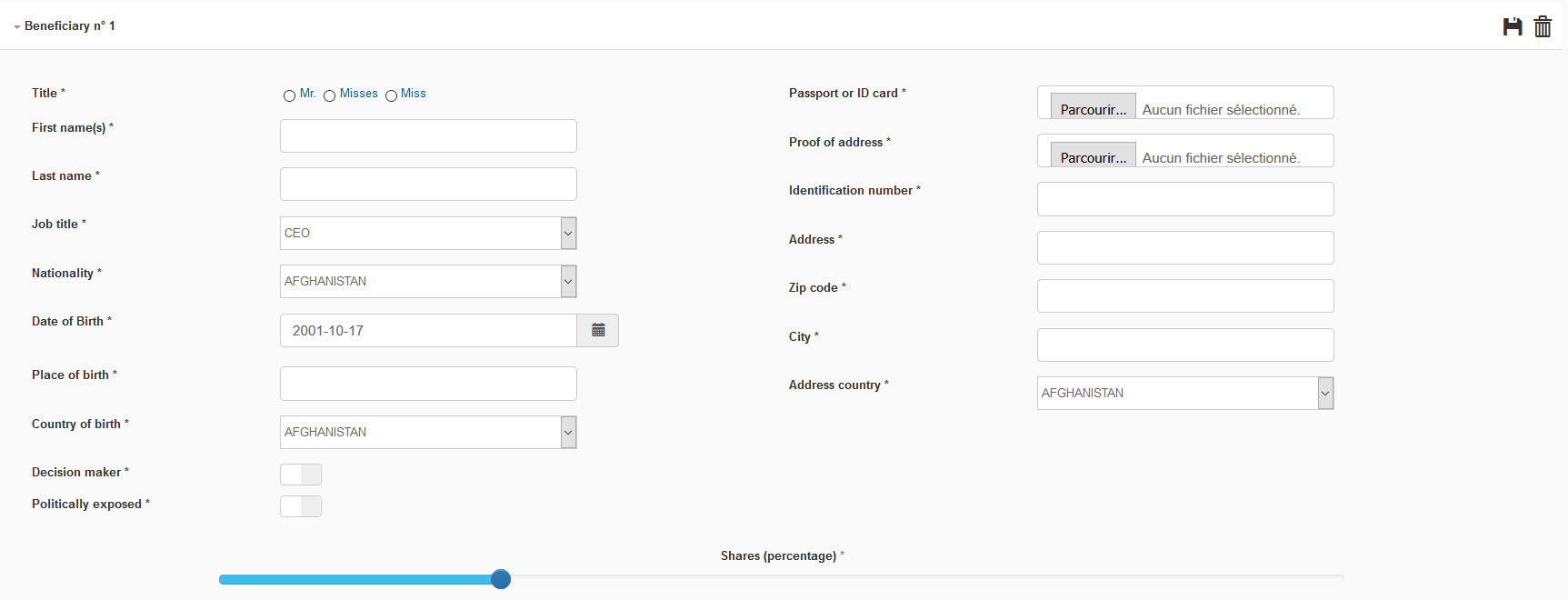Save beneficiary with the floppy disk icon
This screenshot has width=1568, height=600.
click(x=1513, y=26)
